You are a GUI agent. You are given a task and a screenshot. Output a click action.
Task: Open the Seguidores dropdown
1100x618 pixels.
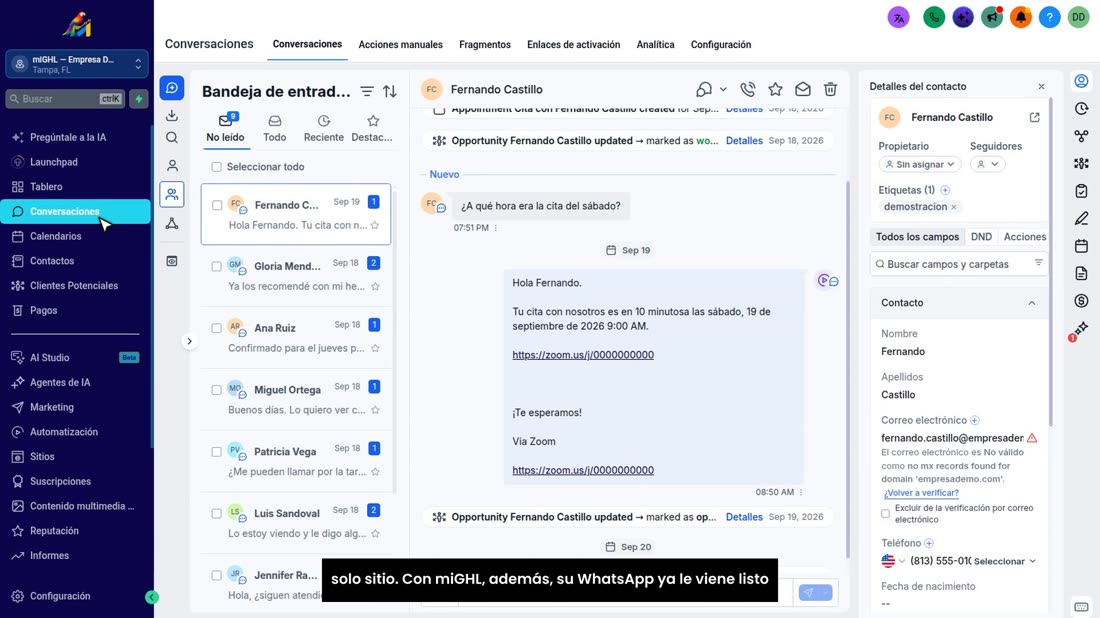[988, 164]
